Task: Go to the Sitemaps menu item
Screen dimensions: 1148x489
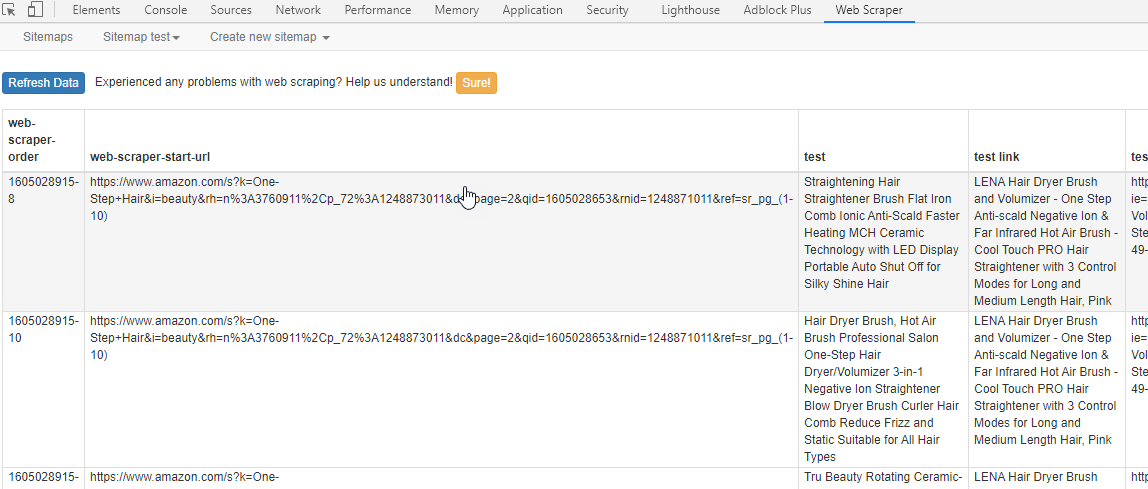Action: coord(48,37)
